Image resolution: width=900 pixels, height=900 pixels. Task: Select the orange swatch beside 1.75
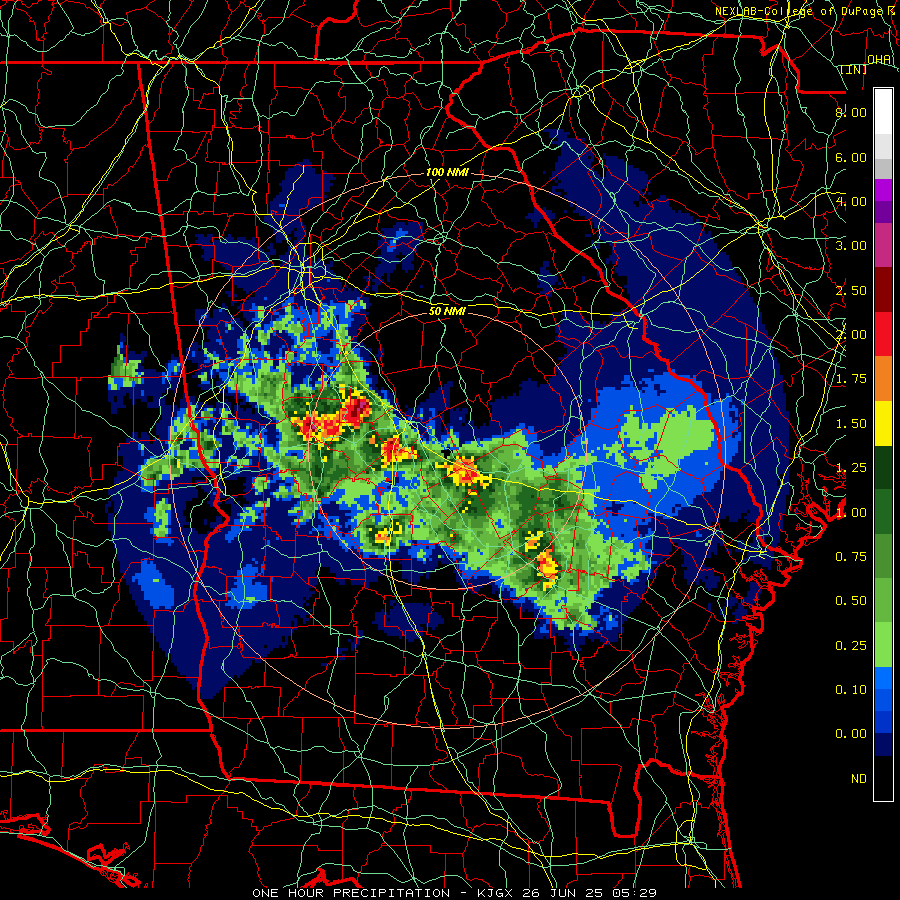coord(883,379)
